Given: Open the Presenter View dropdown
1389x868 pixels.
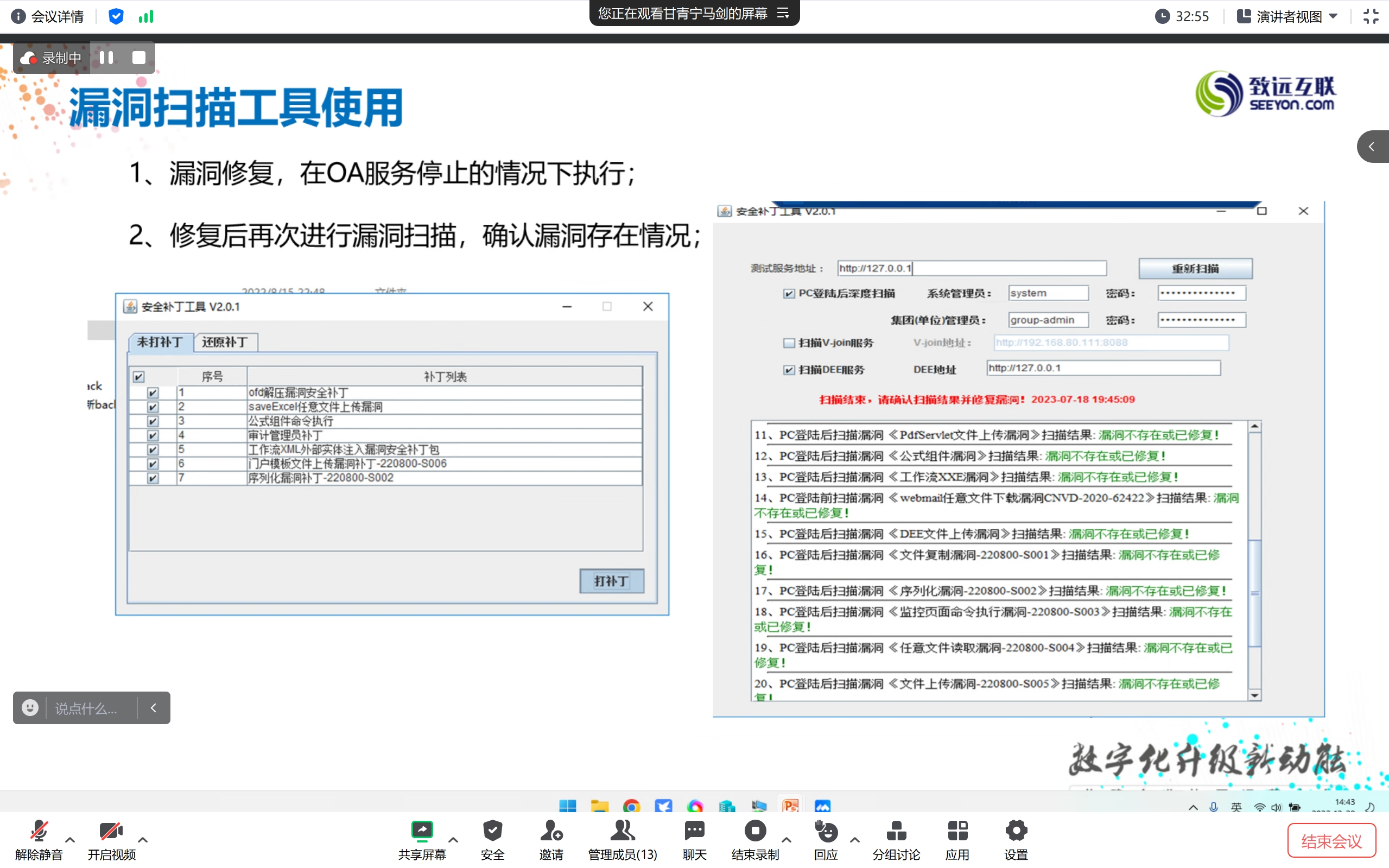Looking at the screenshot, I should click(x=1287, y=16).
